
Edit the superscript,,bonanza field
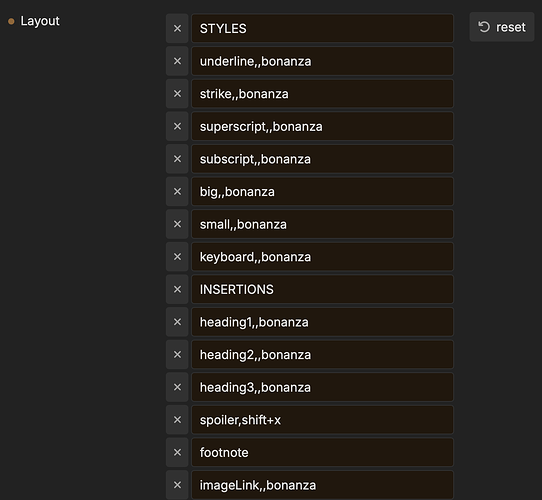[323, 126]
